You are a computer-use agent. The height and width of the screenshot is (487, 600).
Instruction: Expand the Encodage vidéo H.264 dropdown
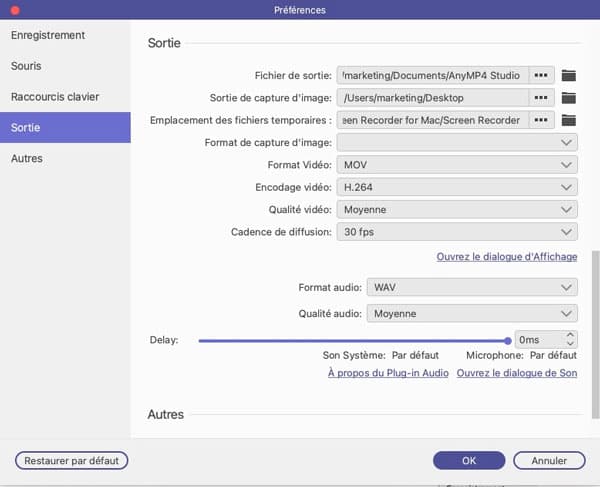[457, 188]
